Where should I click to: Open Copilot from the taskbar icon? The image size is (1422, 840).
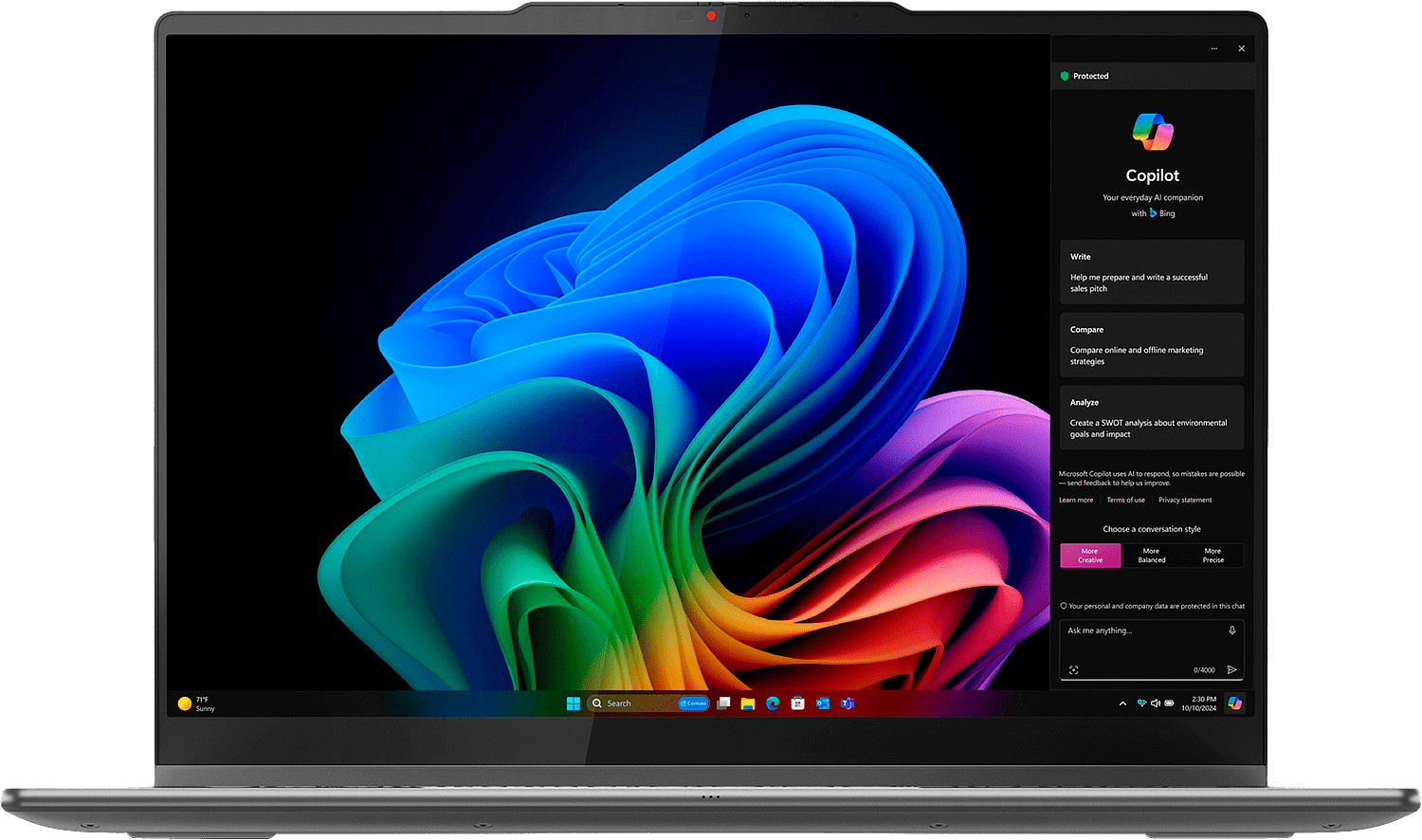pyautogui.click(x=1234, y=703)
